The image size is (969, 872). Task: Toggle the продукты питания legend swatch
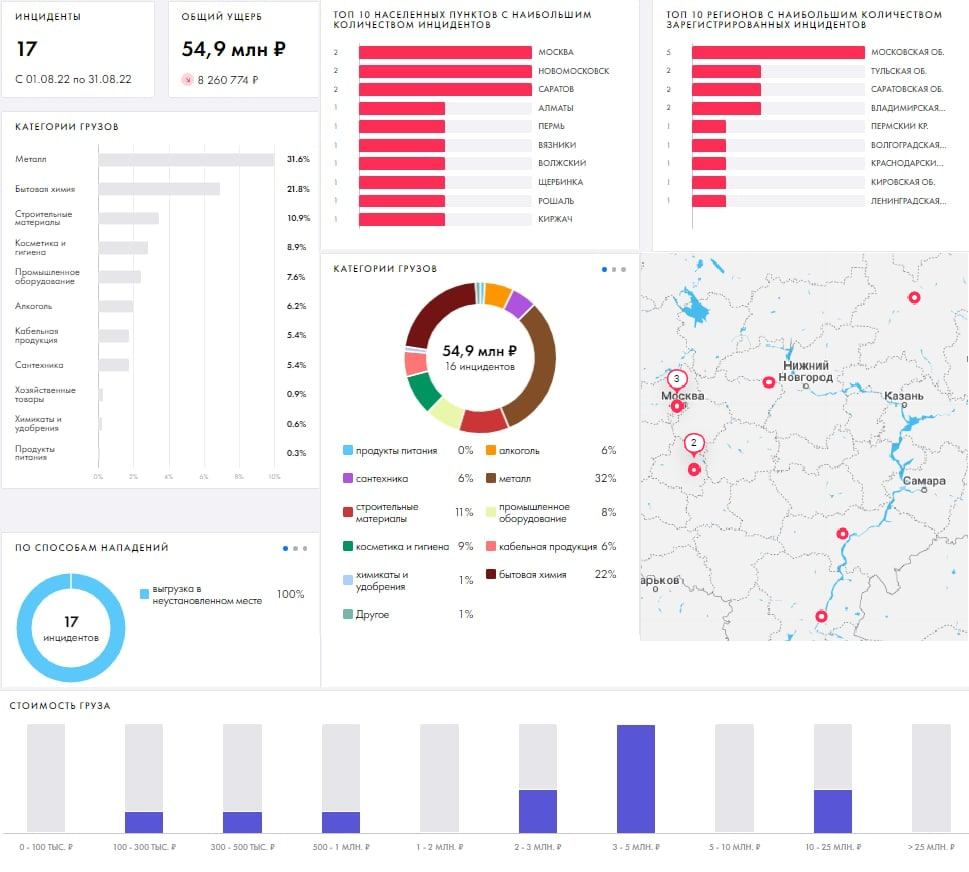[x=348, y=451]
